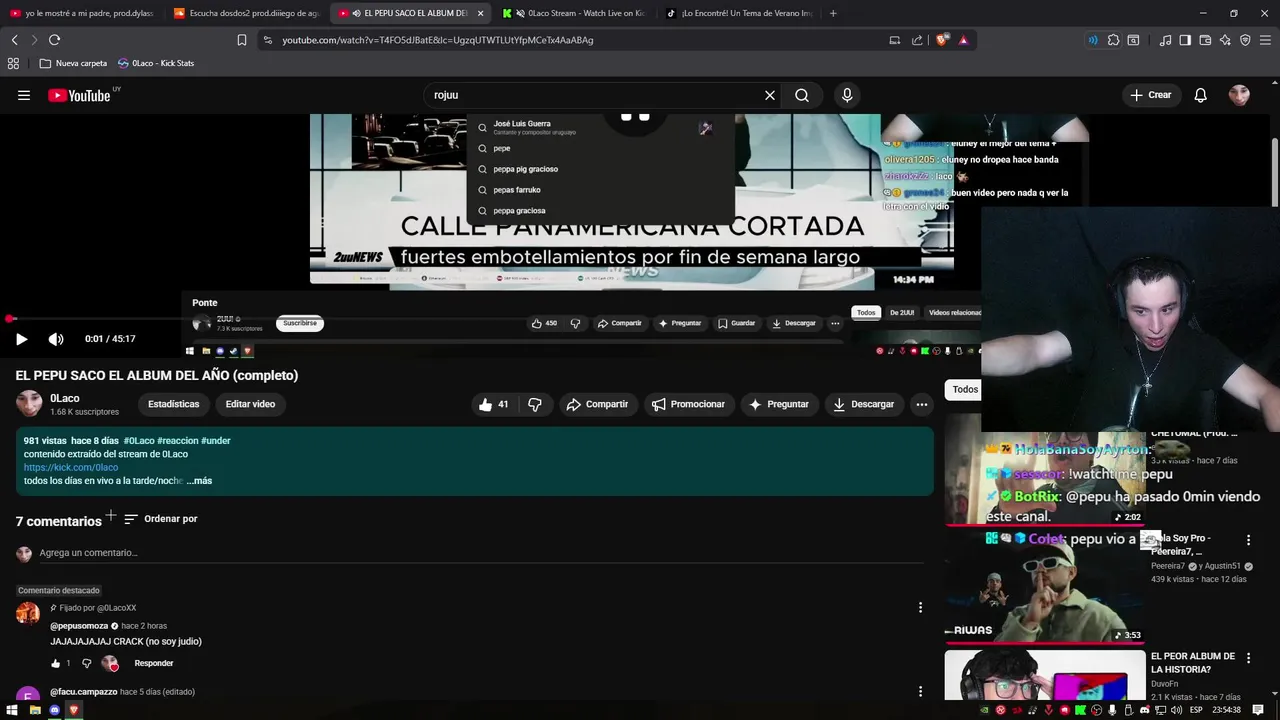Expand description with ...más

click(x=199, y=481)
